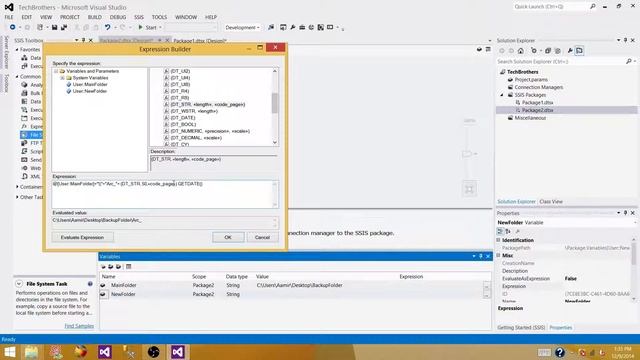Collapse the SSIS Packages node
Screen dimensions: 640x360
502,95
